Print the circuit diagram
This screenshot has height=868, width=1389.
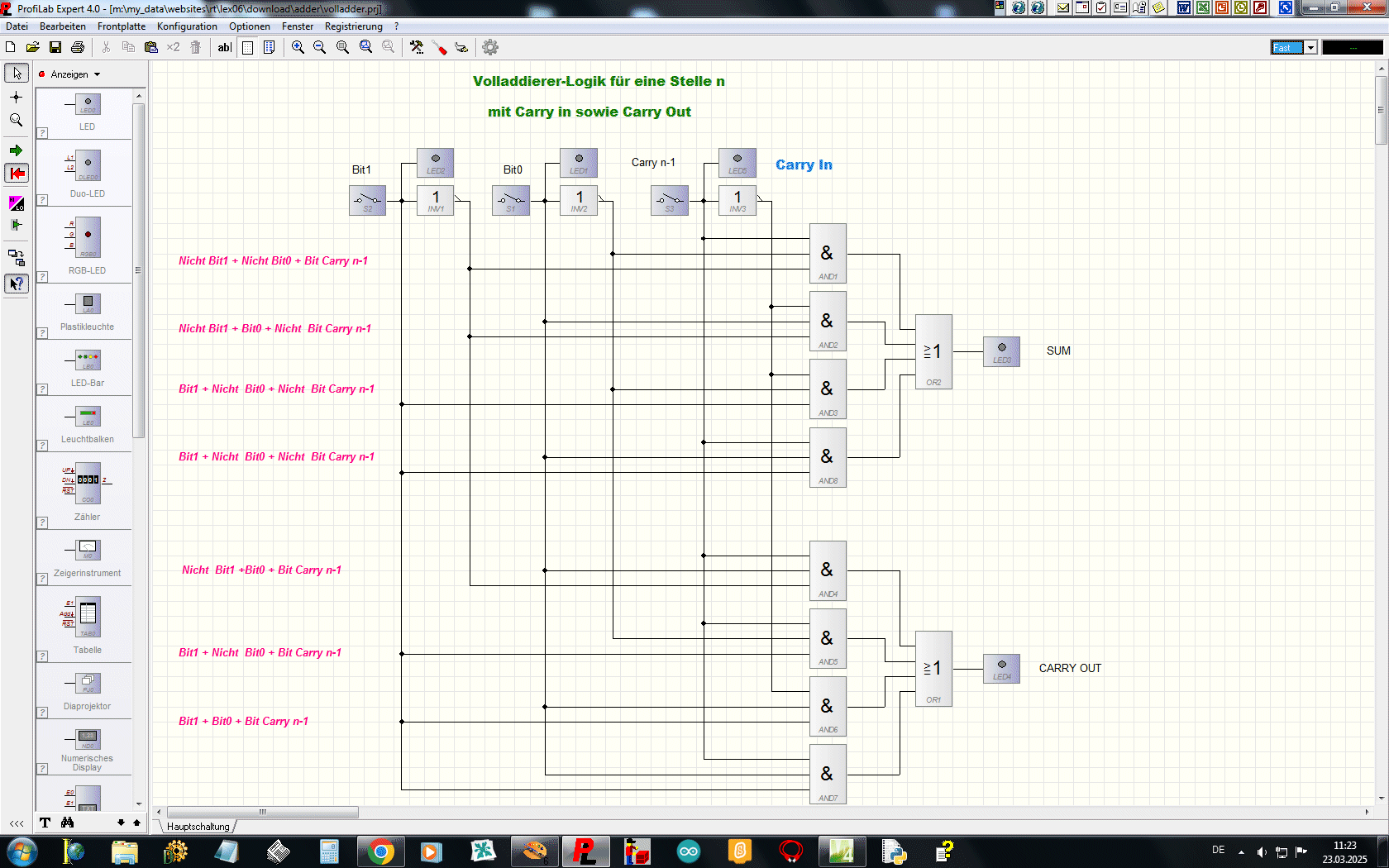click(78, 47)
